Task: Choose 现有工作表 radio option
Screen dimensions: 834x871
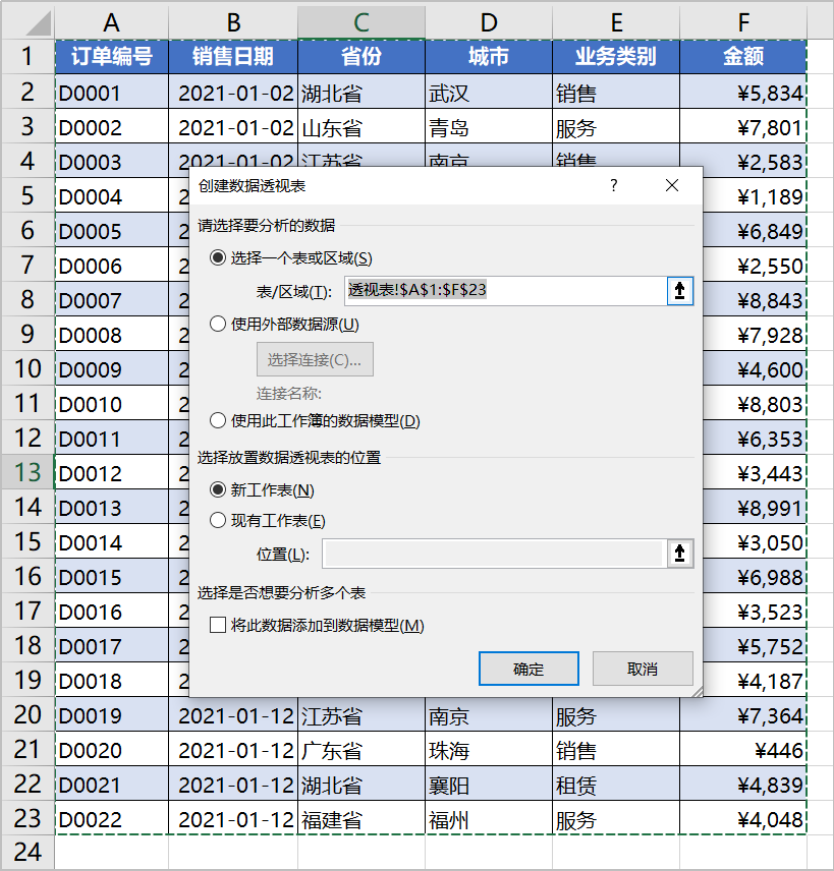Action: click(217, 520)
